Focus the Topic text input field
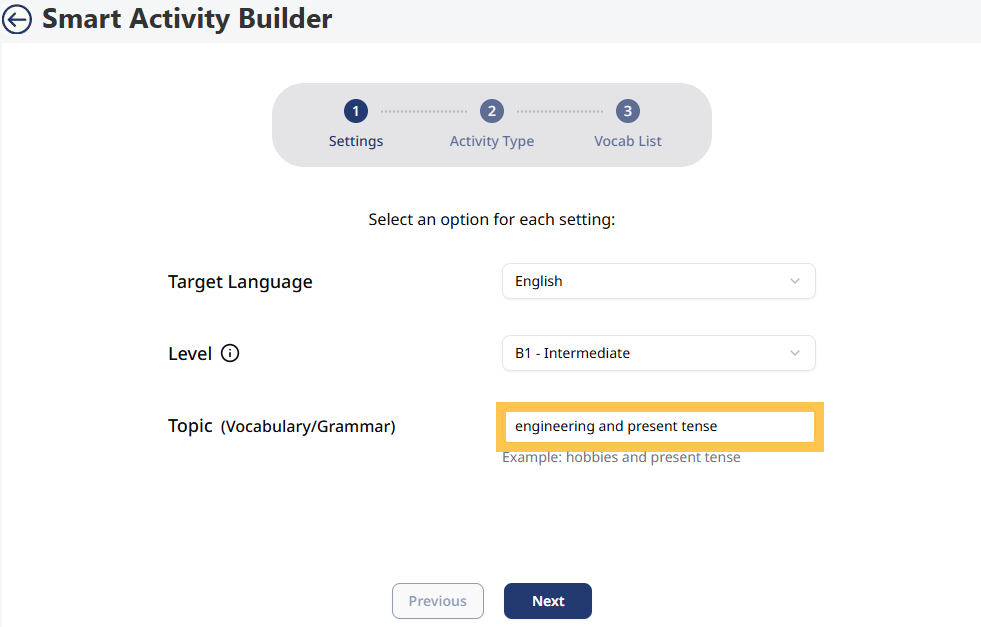This screenshot has width=981, height=627. click(658, 426)
